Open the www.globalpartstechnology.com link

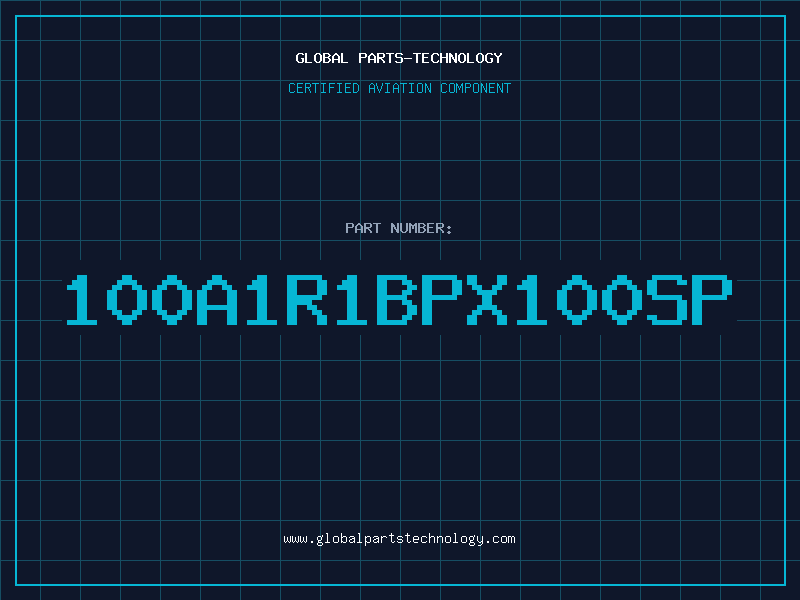[399, 539]
